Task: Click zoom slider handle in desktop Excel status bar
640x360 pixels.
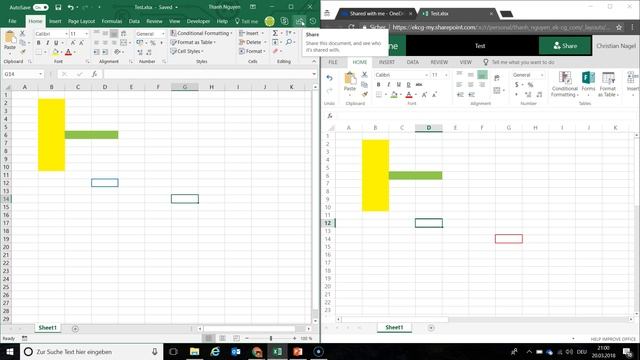Action: [271, 338]
